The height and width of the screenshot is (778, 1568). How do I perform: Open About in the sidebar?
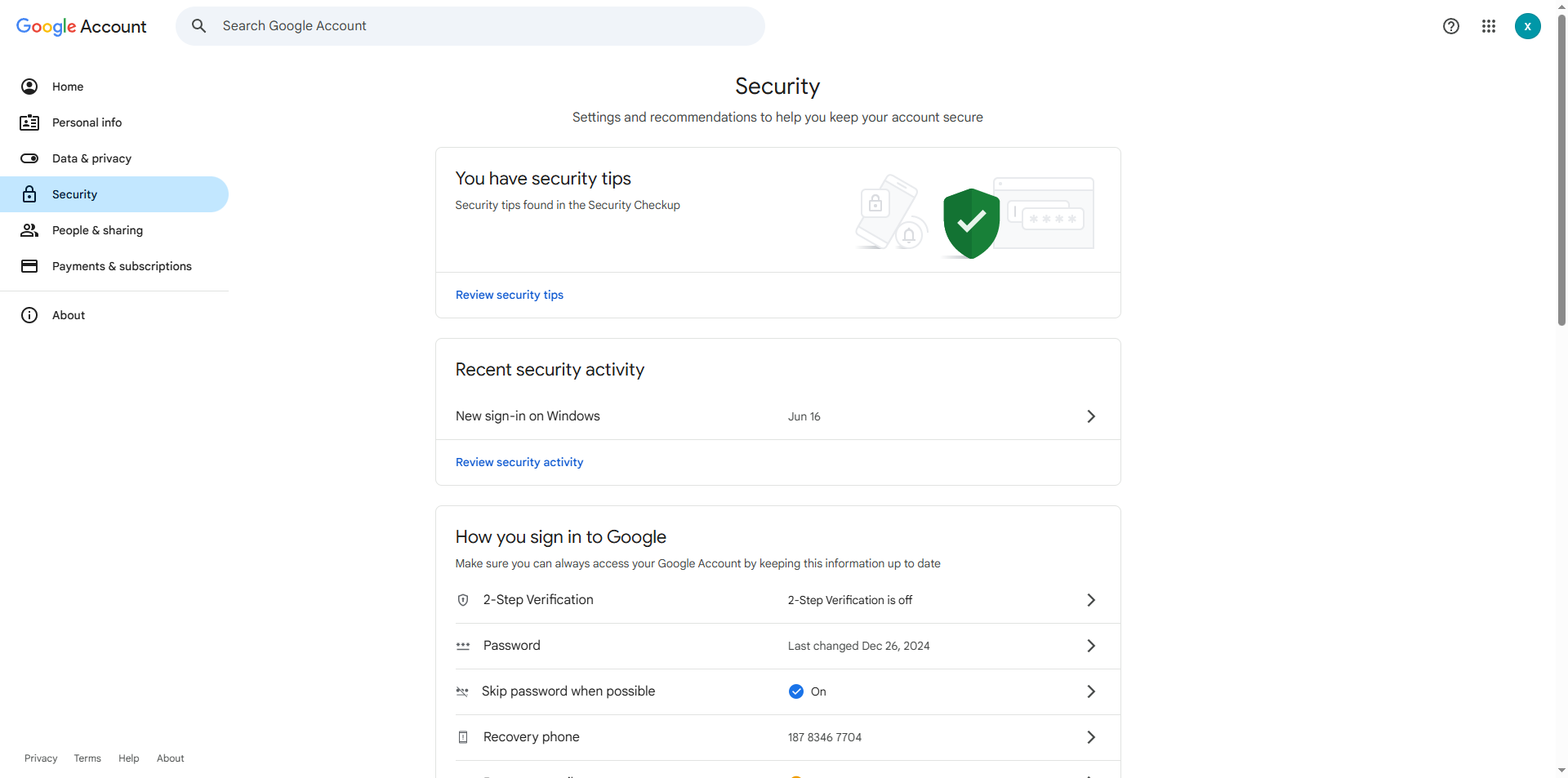point(114,315)
